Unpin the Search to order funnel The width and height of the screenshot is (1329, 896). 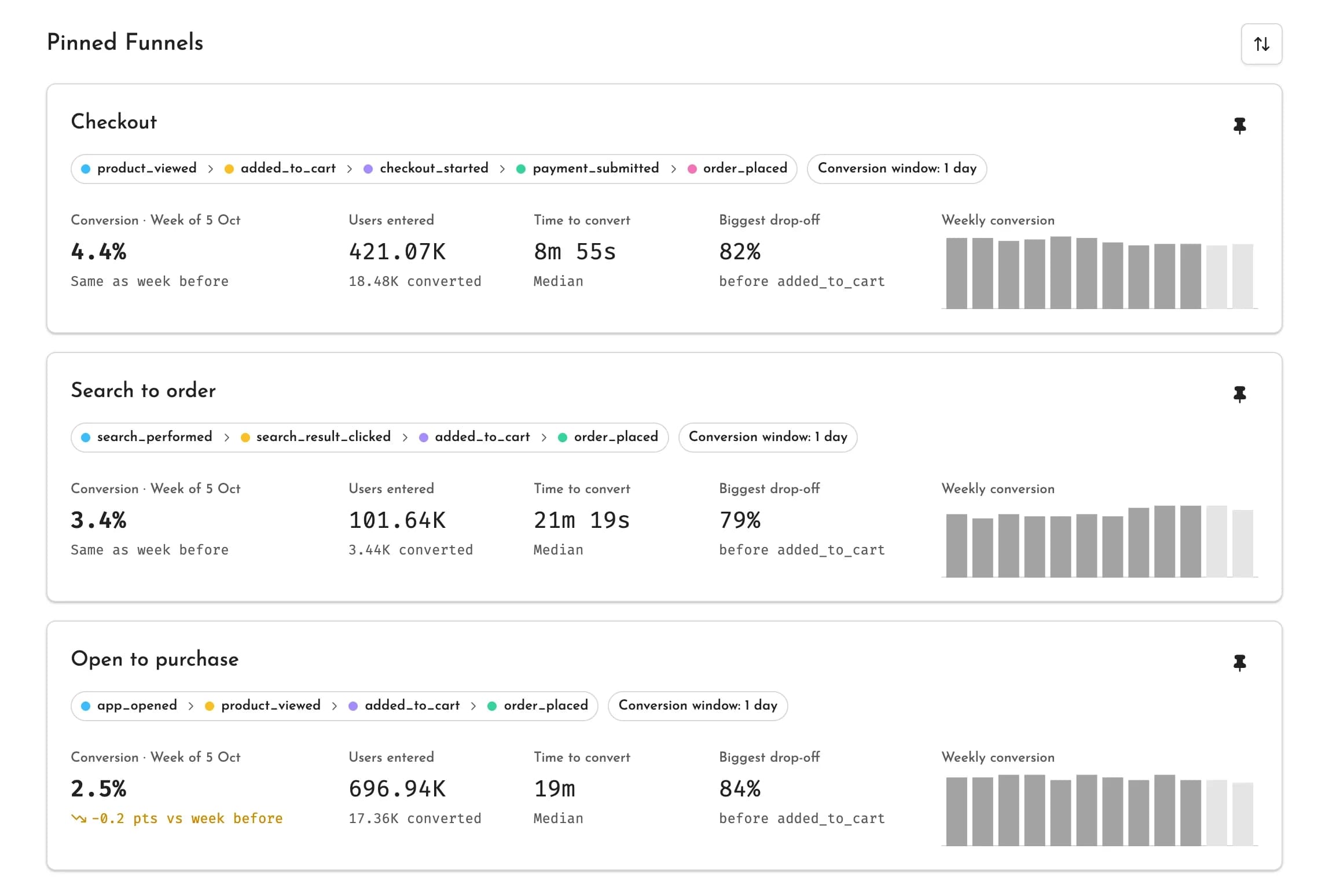click(1239, 394)
